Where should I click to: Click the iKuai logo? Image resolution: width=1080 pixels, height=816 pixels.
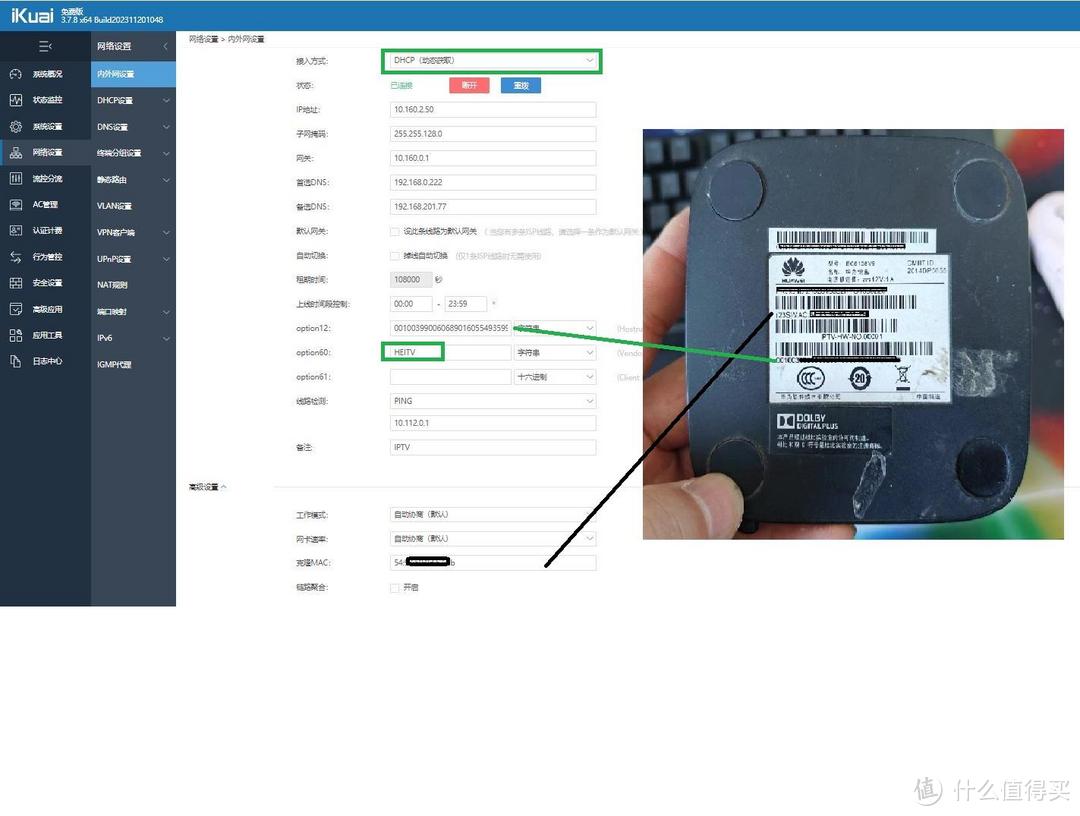pos(32,15)
